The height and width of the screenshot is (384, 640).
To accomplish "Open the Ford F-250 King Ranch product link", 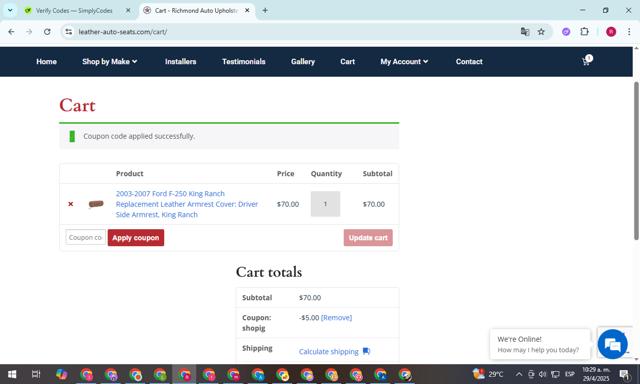I will 187,204.
